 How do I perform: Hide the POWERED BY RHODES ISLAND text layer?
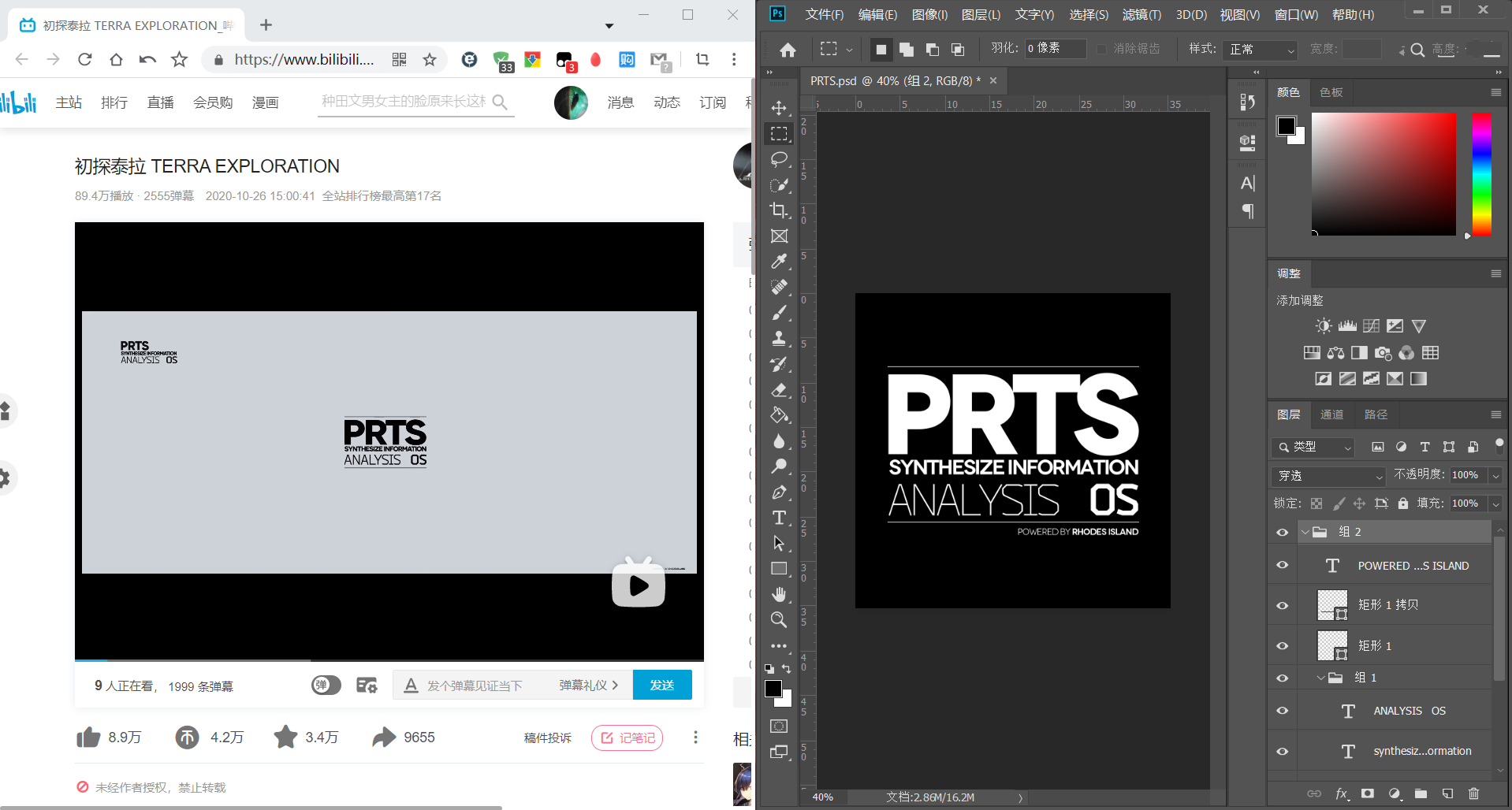click(1283, 565)
